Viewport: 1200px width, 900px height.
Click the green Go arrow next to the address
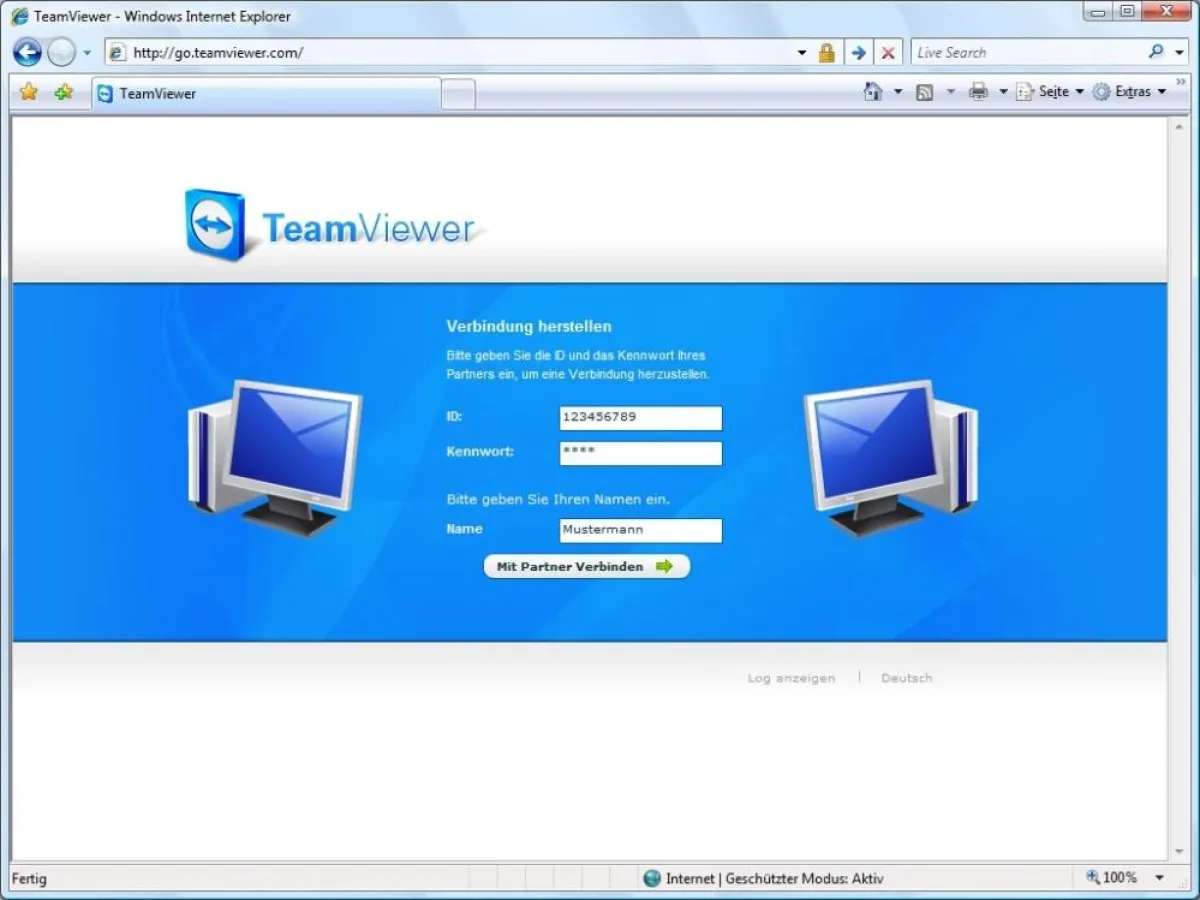click(x=858, y=51)
